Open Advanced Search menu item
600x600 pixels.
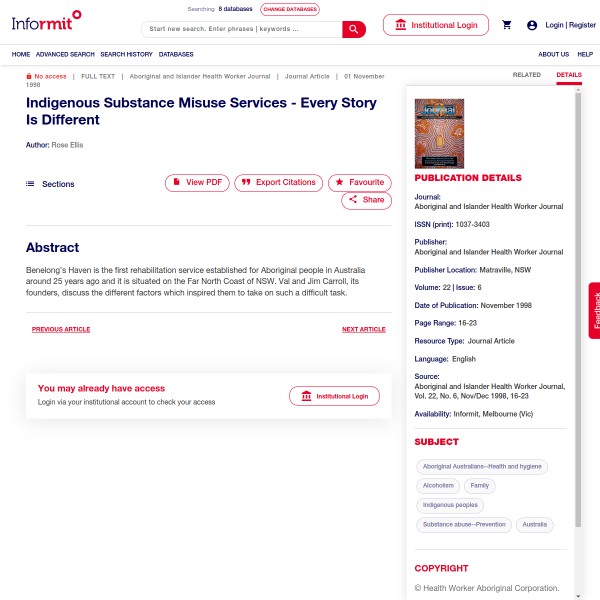65,54
